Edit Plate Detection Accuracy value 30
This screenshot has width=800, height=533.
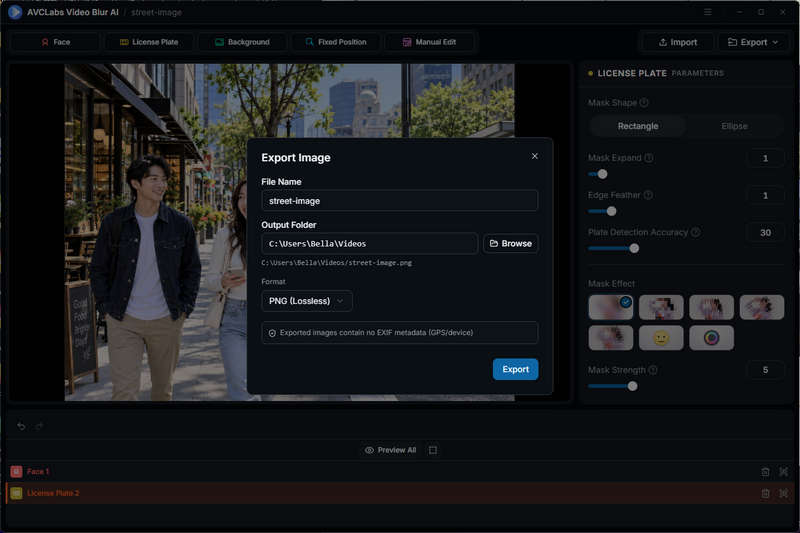pos(765,233)
